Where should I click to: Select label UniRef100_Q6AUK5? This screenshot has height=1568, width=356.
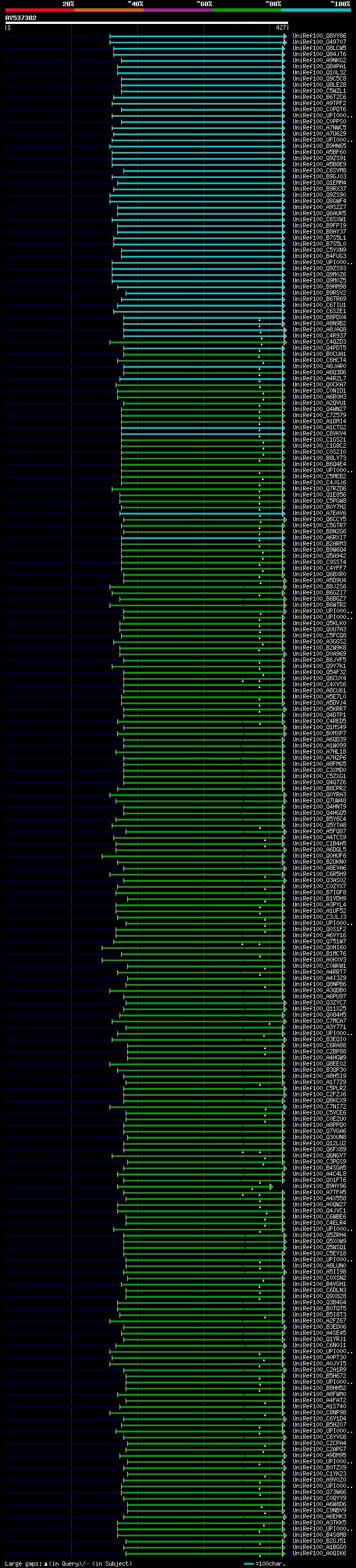[319, 214]
